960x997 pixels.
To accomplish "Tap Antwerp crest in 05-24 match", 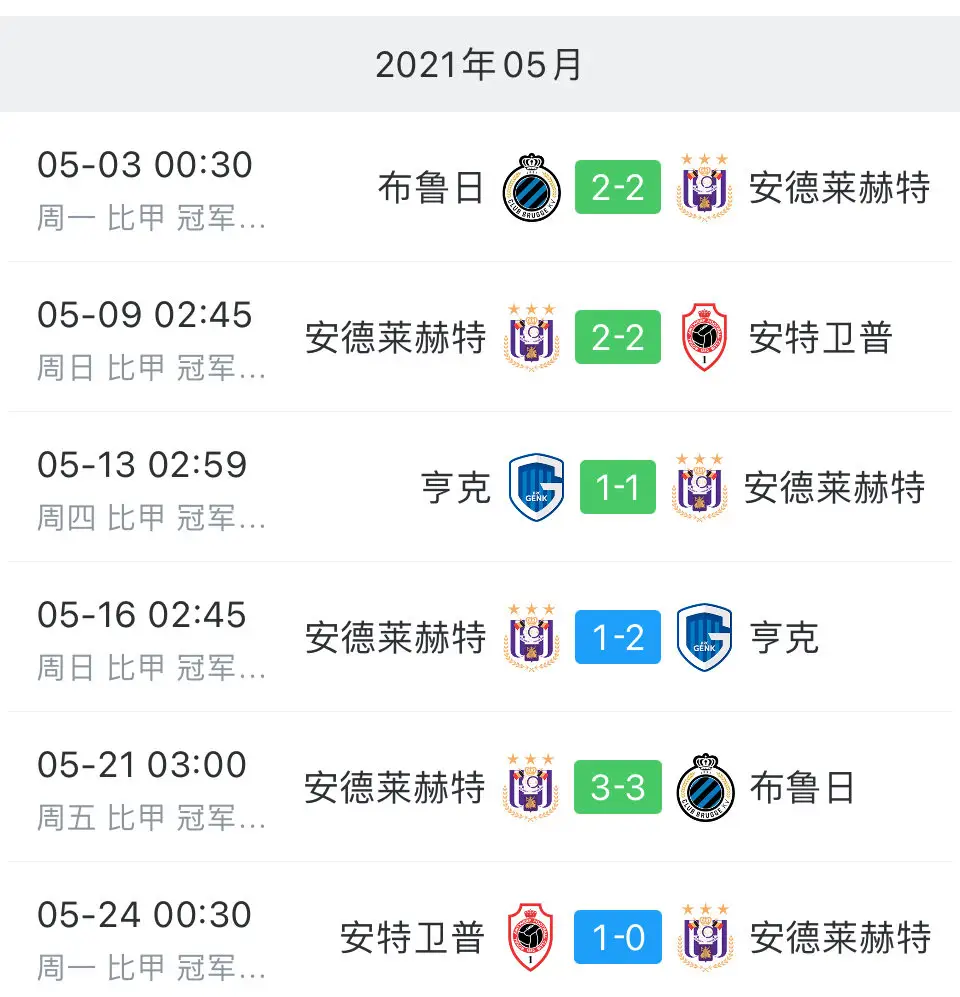I will click(x=530, y=937).
